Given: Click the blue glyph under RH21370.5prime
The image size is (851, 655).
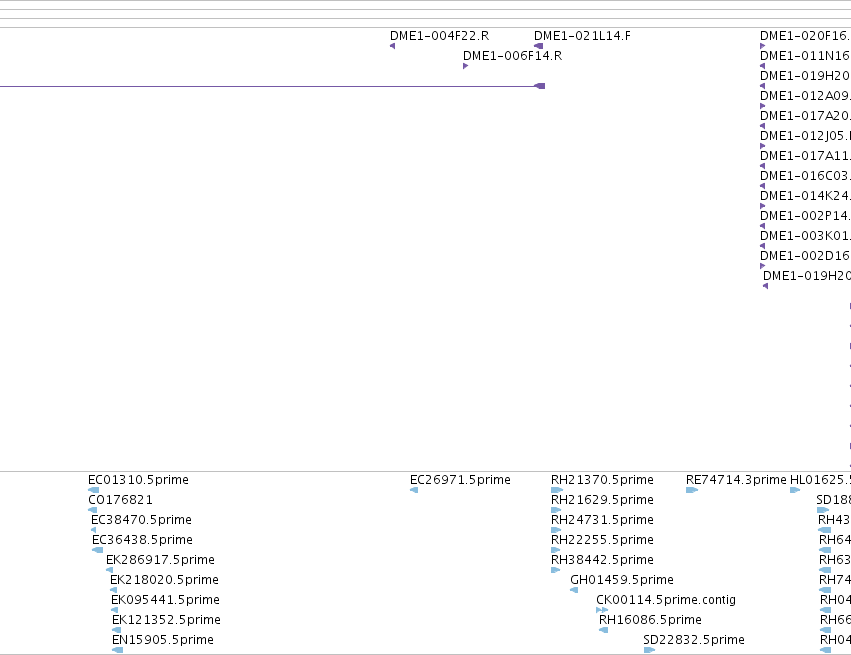Looking at the screenshot, I should click(557, 490).
